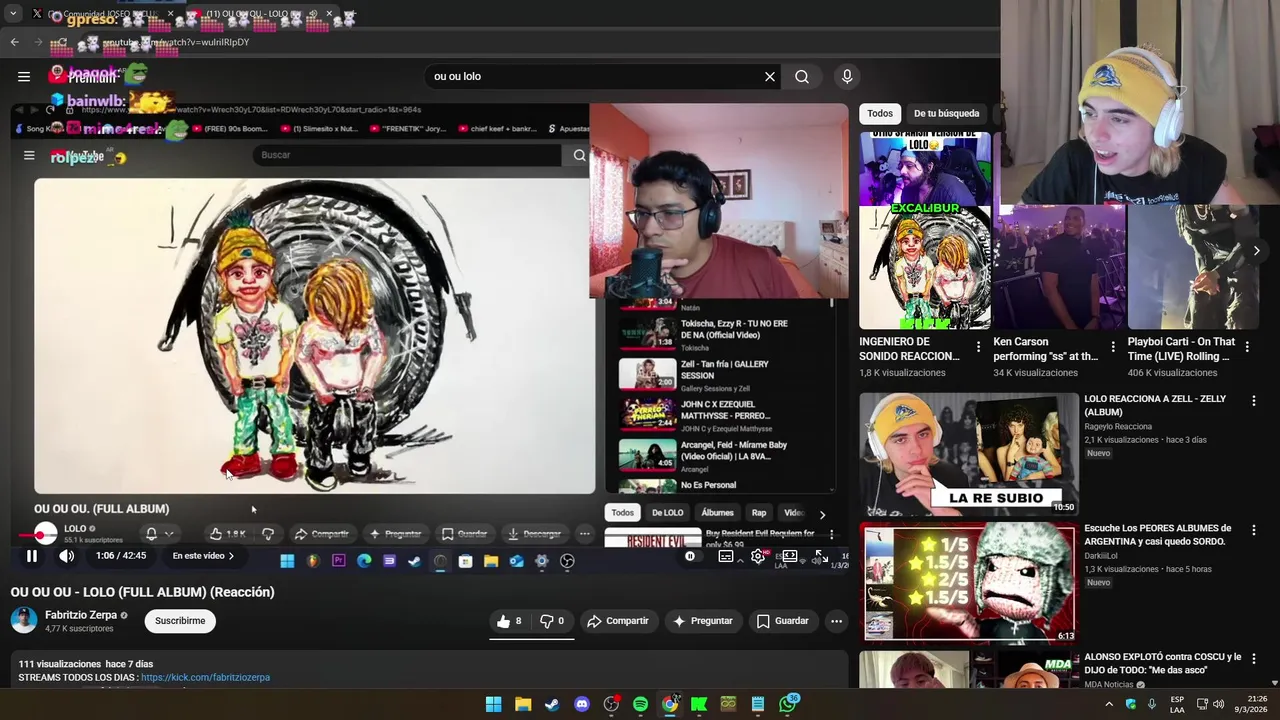Screen dimensions: 1280x720
Task: Open Discord from the taskbar
Action: [582, 704]
